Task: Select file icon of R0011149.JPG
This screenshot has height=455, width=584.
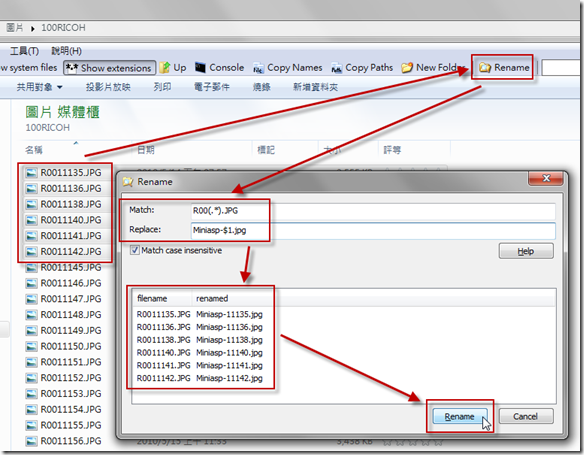Action: click(31, 331)
